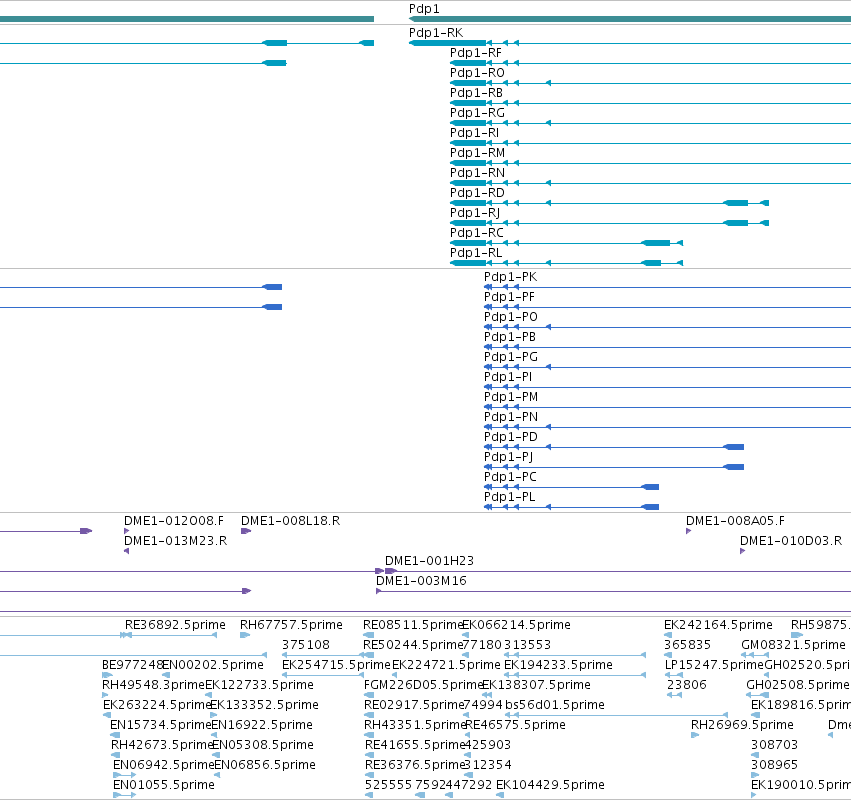Select the 365835 feature label
Viewport: 851px width, 800px height.
pos(688,645)
